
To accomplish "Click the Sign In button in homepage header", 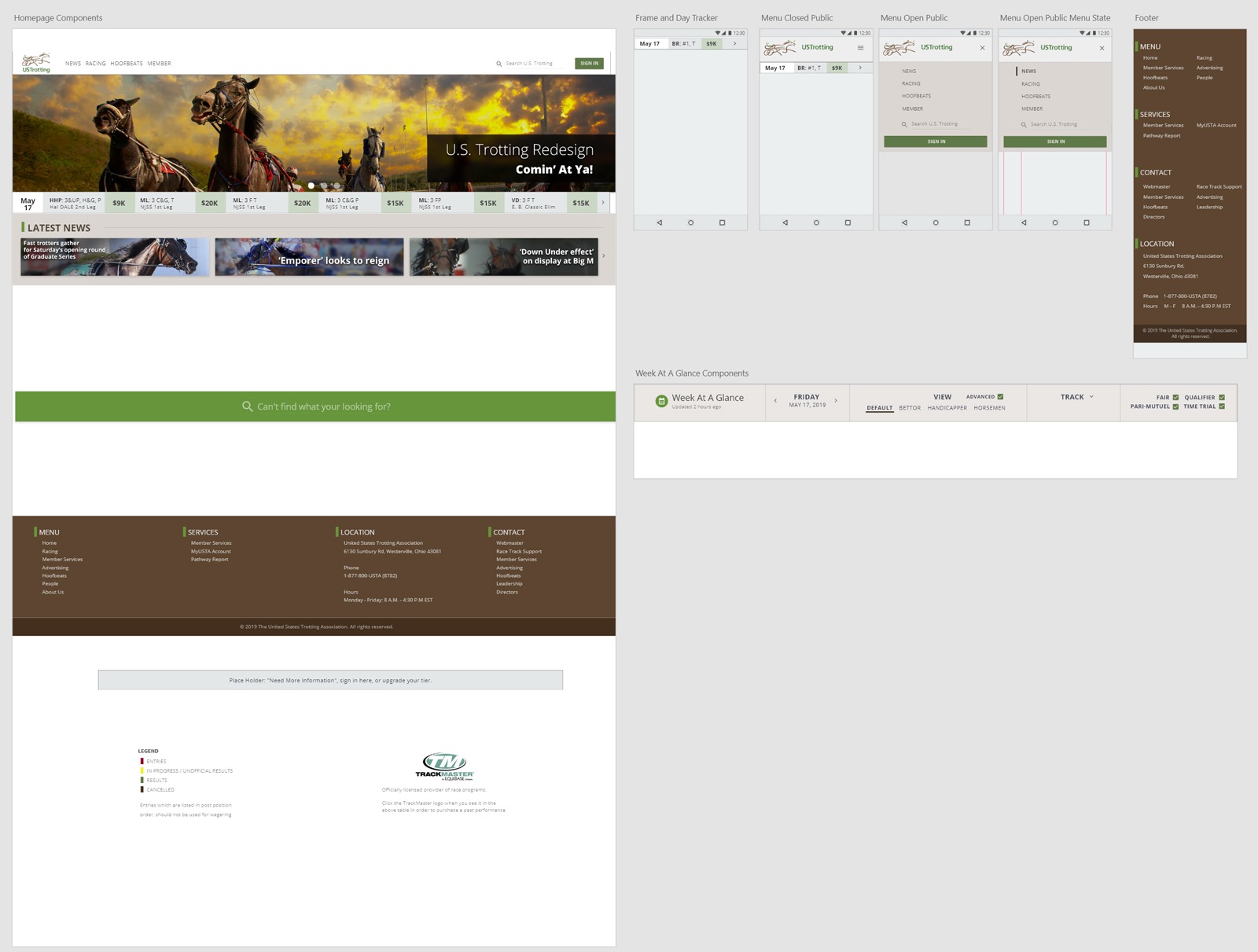I will point(589,64).
